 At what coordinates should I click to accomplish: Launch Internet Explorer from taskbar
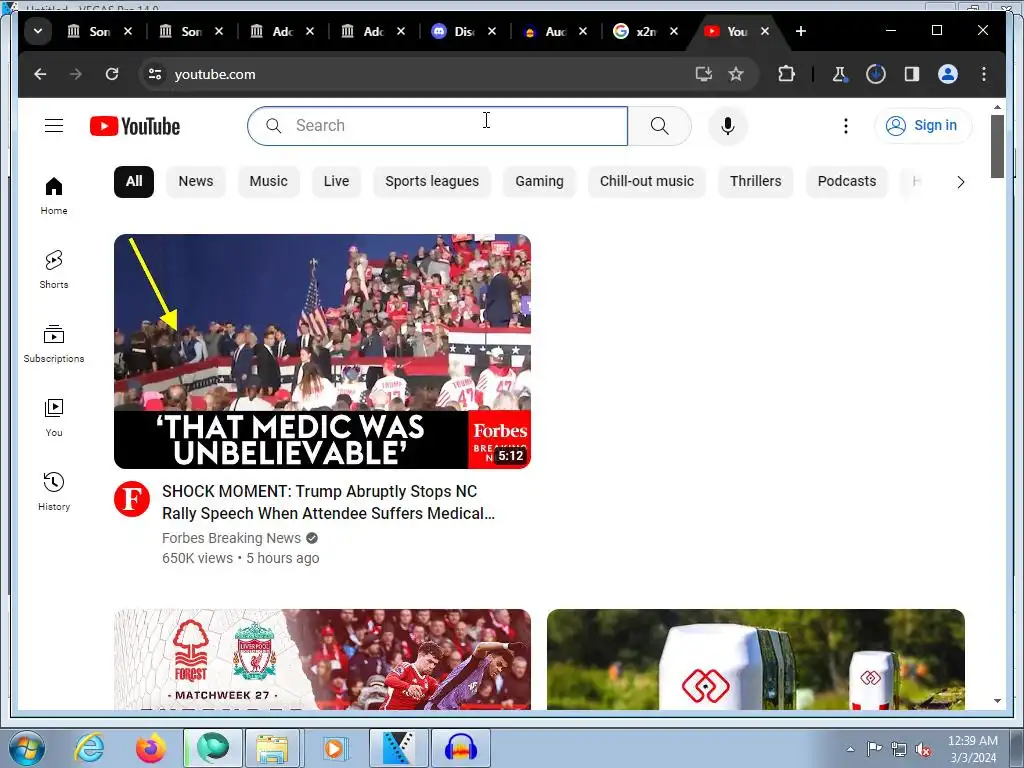click(x=89, y=748)
